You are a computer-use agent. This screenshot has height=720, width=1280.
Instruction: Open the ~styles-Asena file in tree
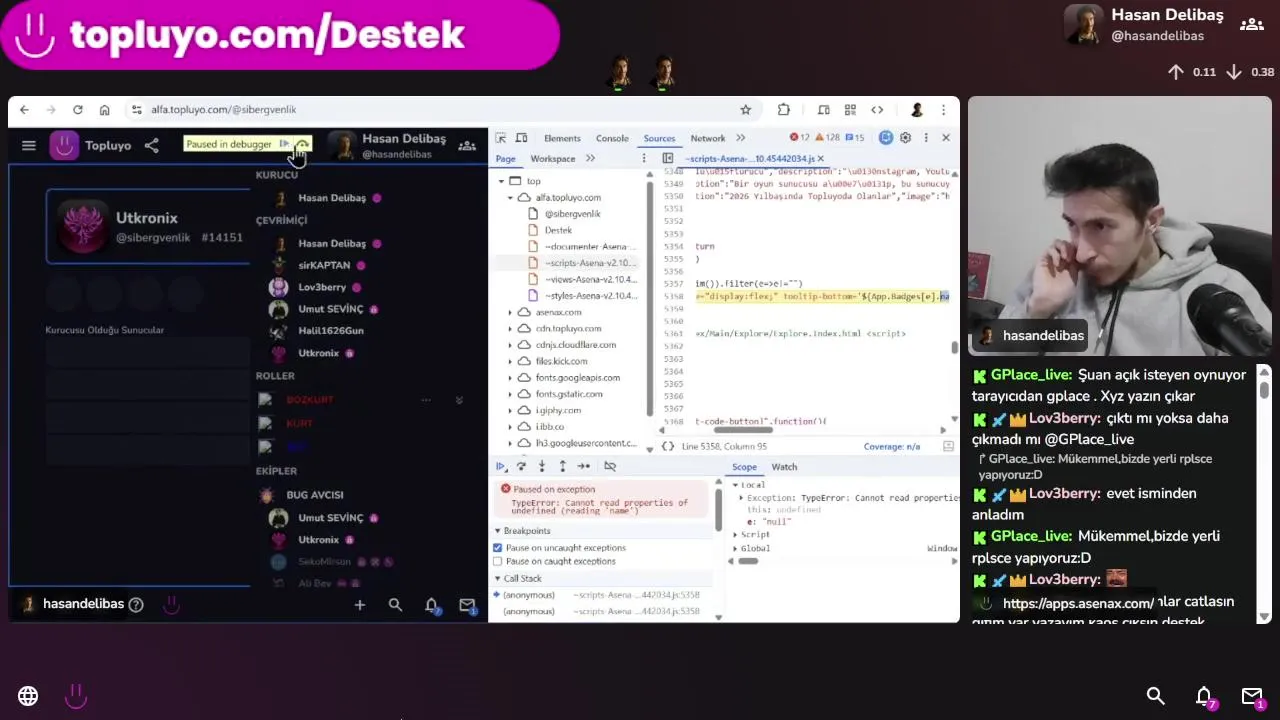coord(591,296)
